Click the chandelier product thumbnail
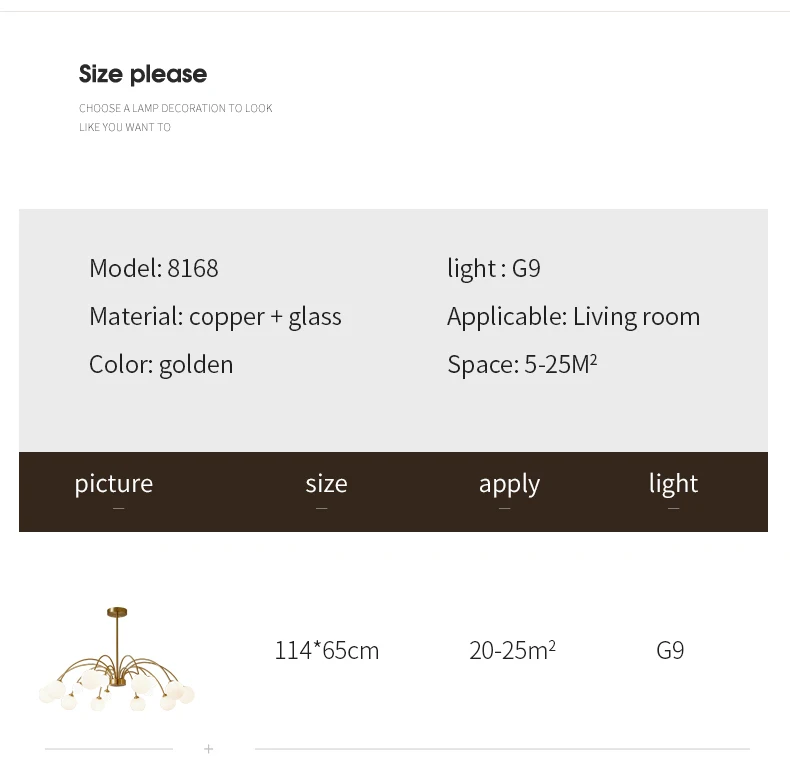Screen dimensions: 790x761 [x=116, y=659]
